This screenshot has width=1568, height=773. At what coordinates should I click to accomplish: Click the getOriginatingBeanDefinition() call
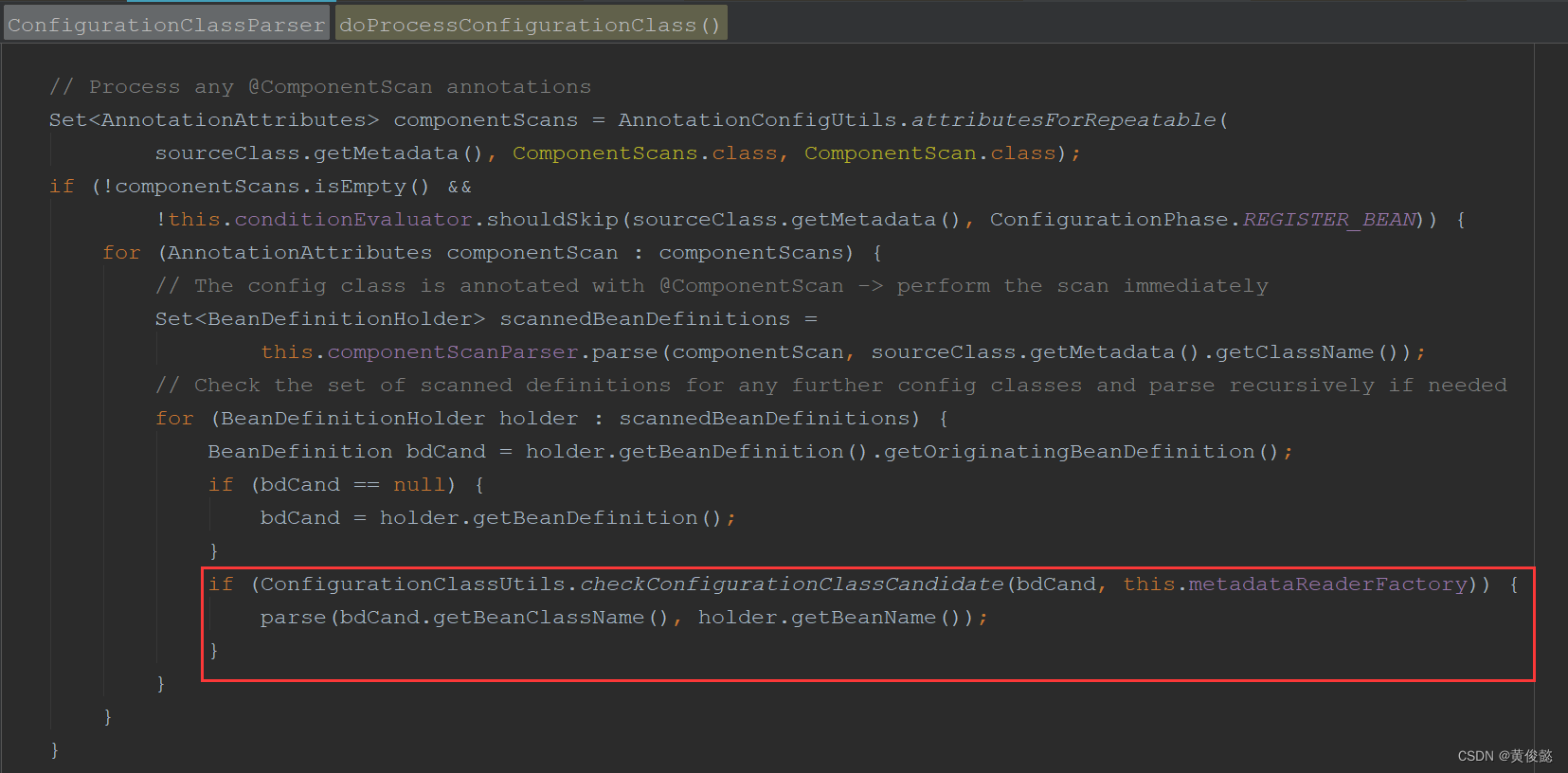pyautogui.click(x=1082, y=452)
